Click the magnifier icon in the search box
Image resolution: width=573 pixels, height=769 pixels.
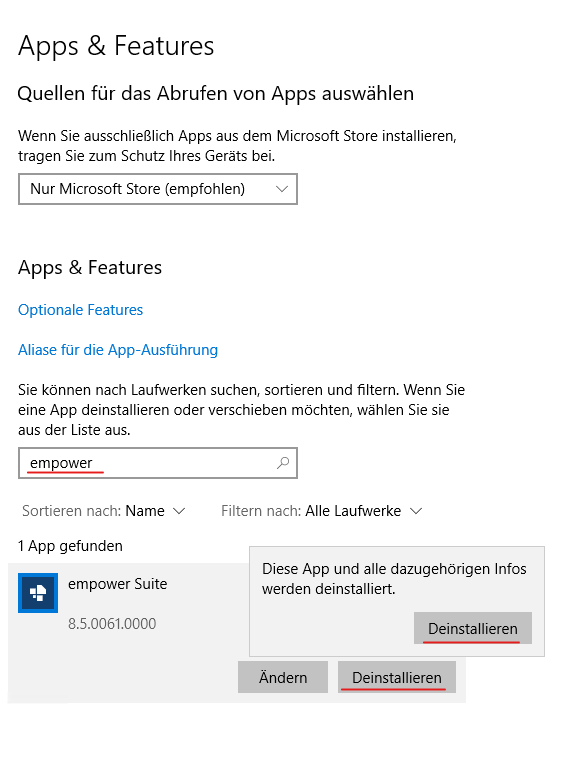point(283,462)
